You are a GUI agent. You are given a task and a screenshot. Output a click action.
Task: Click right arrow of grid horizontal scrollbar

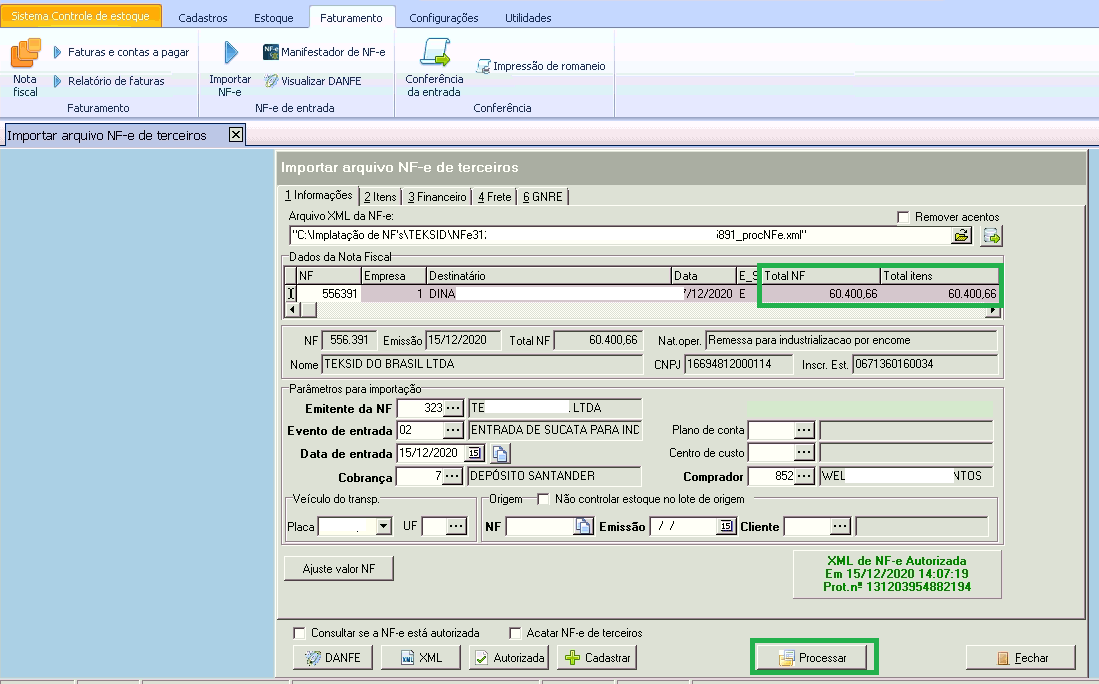(x=993, y=310)
